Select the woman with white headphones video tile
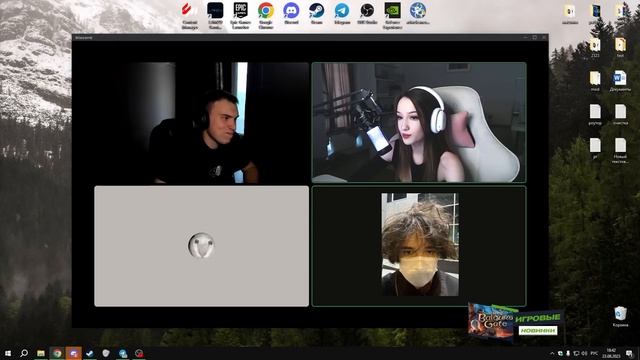640x360 pixels. click(x=419, y=122)
